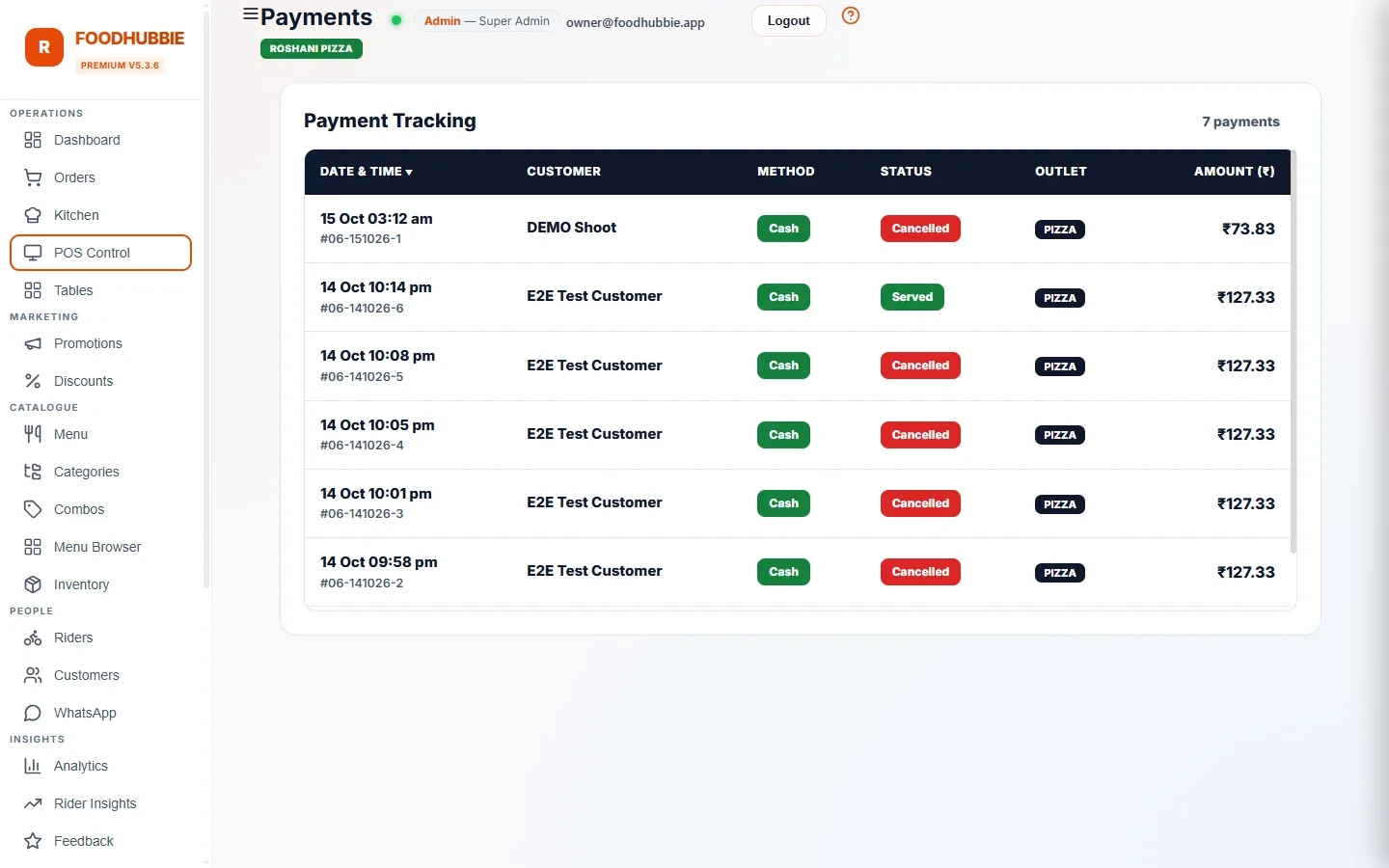Click the Admin — Super Admin role badge
1389x868 pixels.
(487, 20)
